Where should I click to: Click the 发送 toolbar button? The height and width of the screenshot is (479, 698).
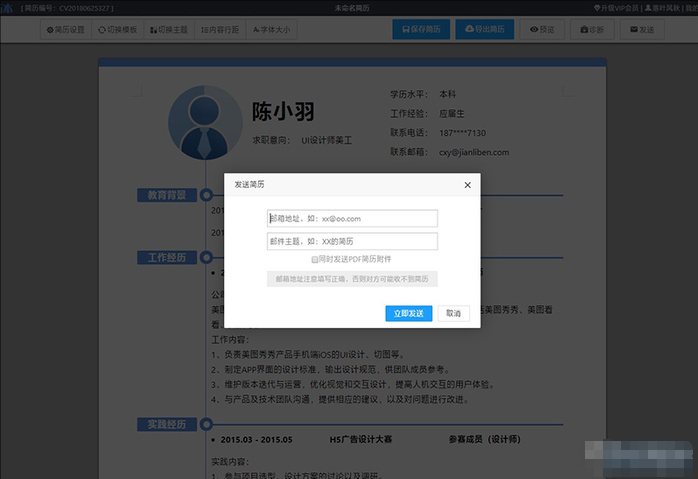point(642,30)
